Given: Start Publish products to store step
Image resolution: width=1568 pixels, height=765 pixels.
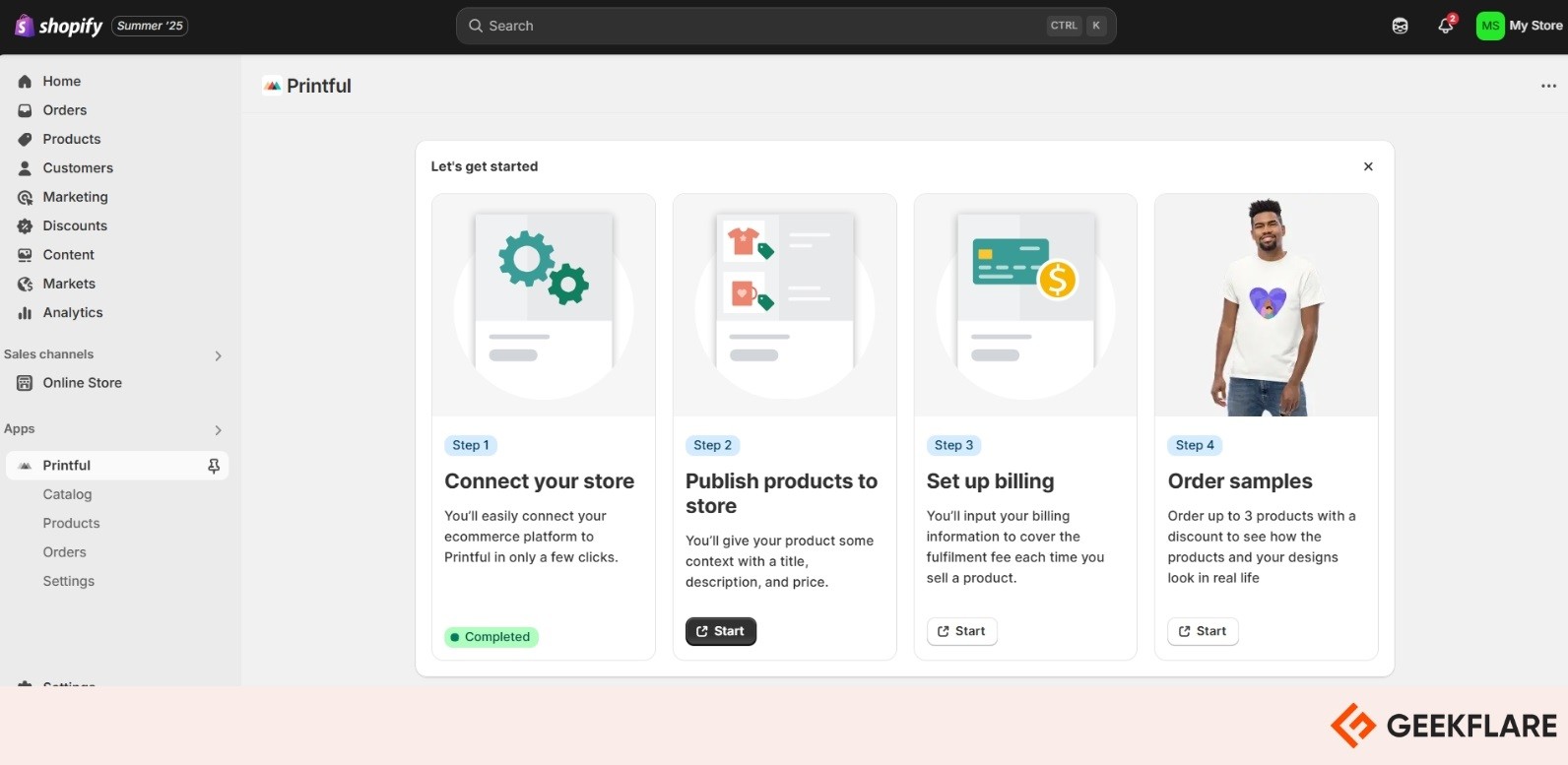Looking at the screenshot, I should [x=721, y=631].
